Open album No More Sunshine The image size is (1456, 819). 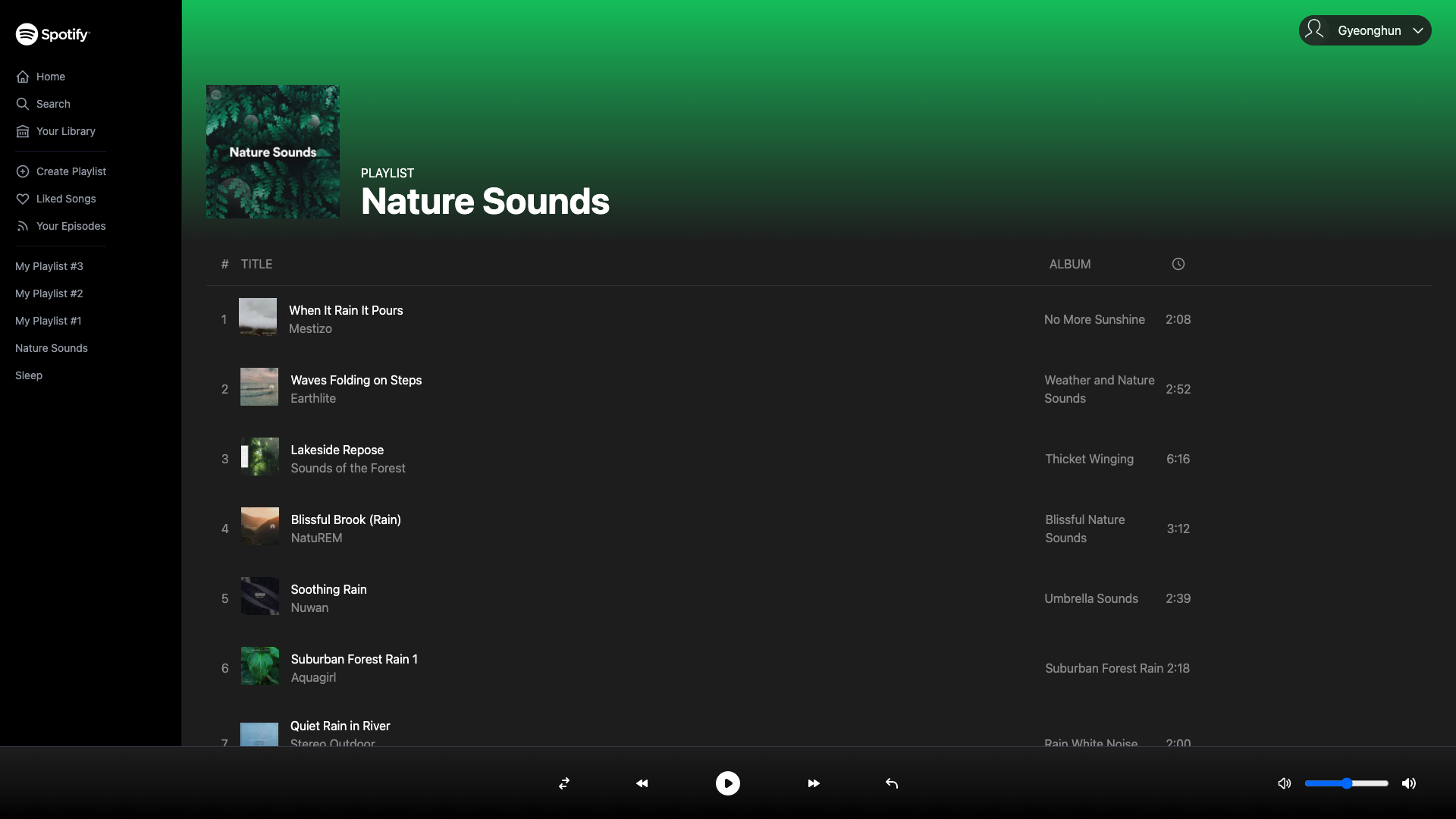(1094, 319)
